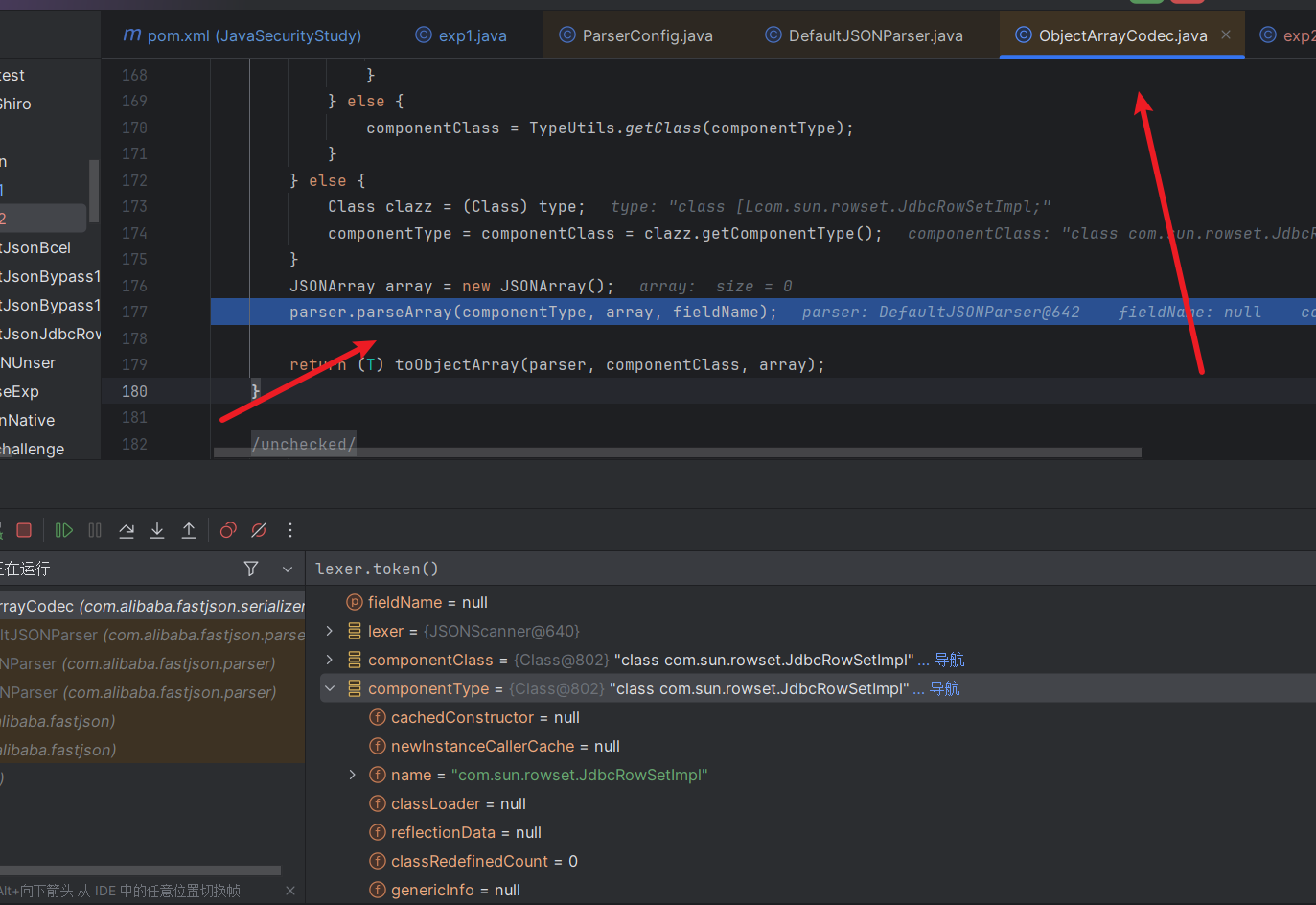Open JsonJdbcRow item in project tree

tap(51, 334)
